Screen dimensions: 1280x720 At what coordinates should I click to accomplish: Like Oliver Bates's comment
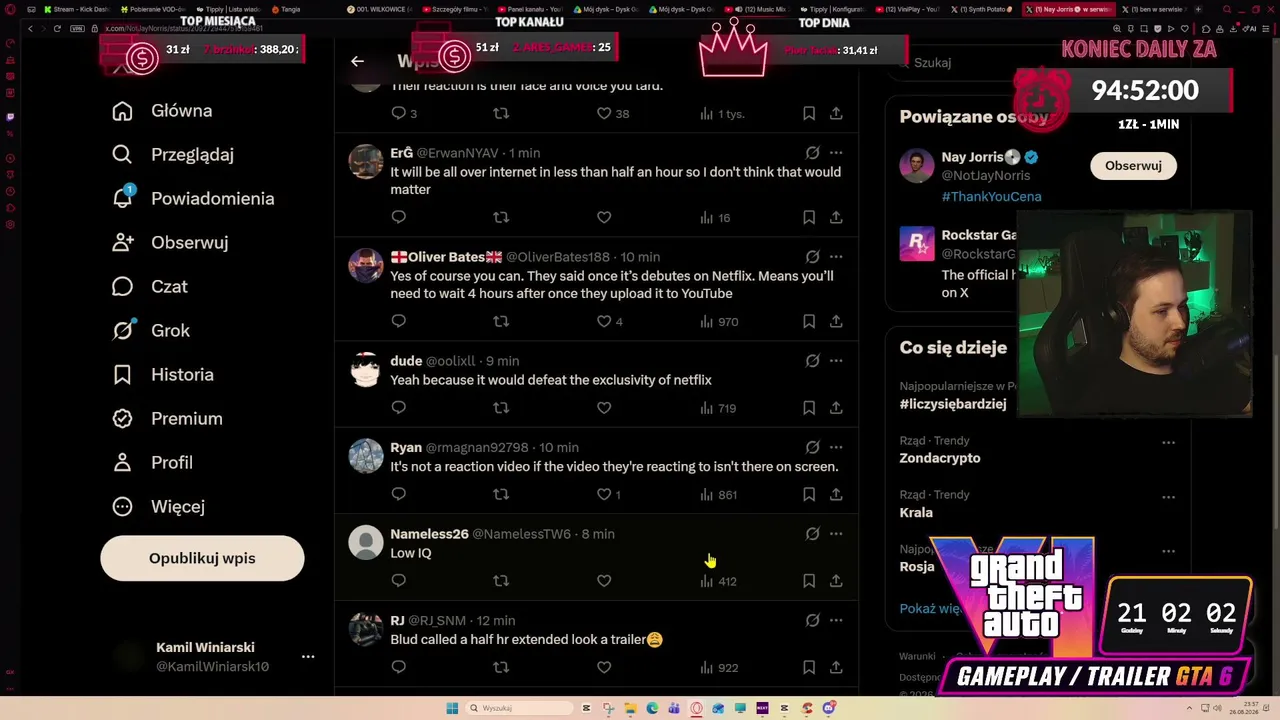pos(604,321)
